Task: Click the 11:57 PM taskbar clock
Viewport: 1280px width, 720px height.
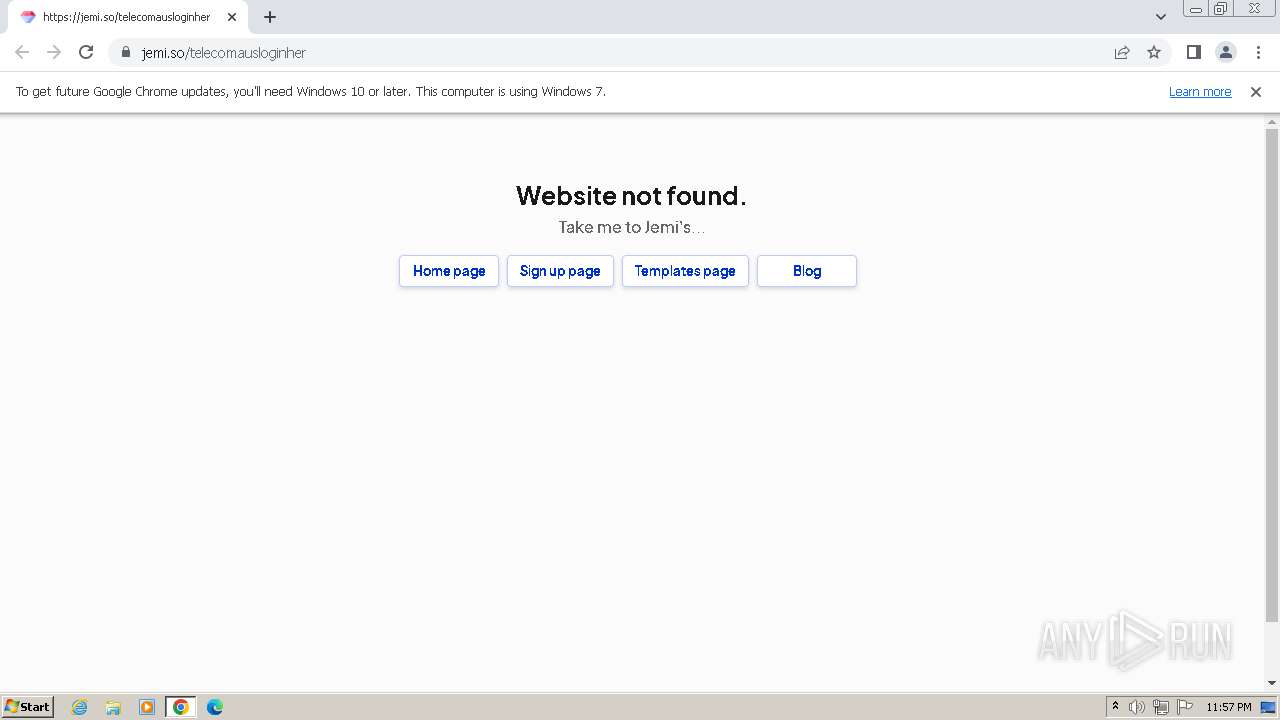Action: (1229, 707)
